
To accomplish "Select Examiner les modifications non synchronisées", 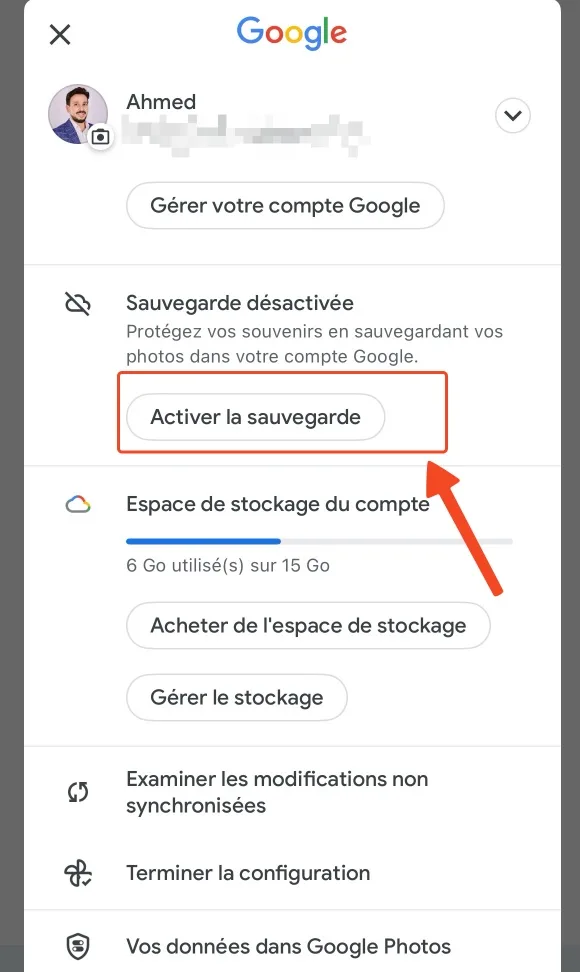I will pos(277,792).
